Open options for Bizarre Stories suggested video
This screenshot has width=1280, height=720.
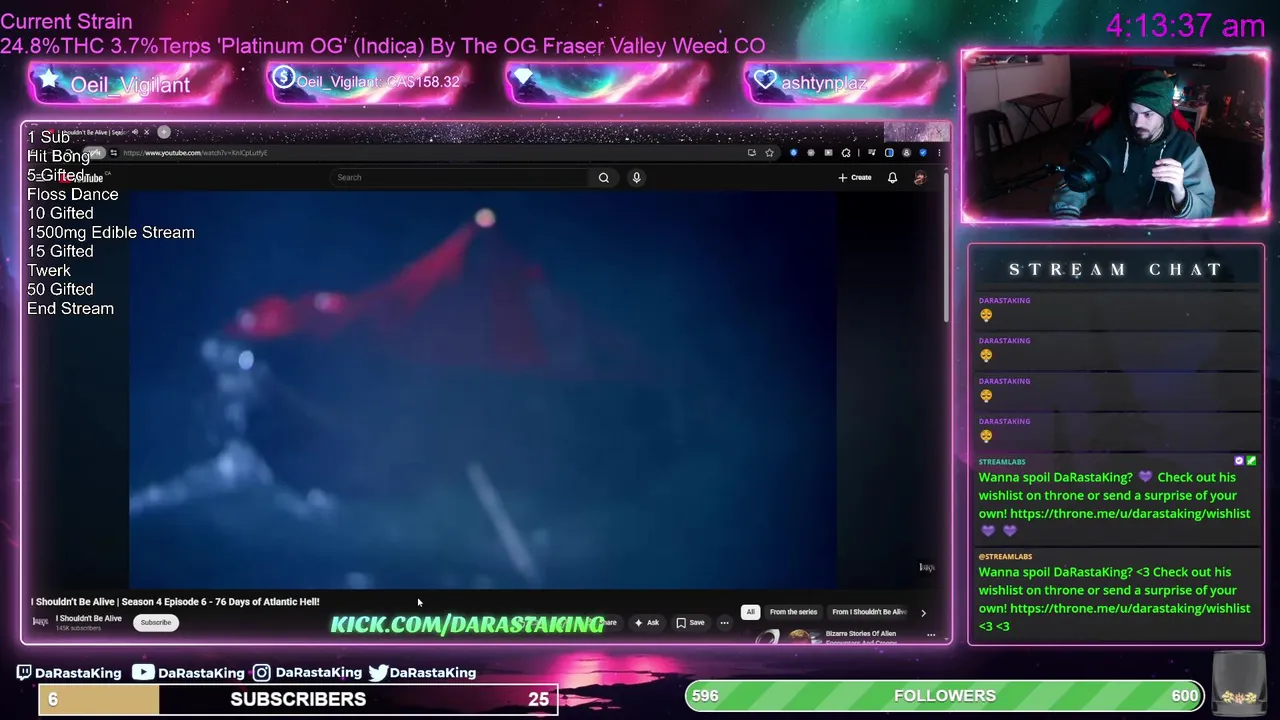coord(930,635)
